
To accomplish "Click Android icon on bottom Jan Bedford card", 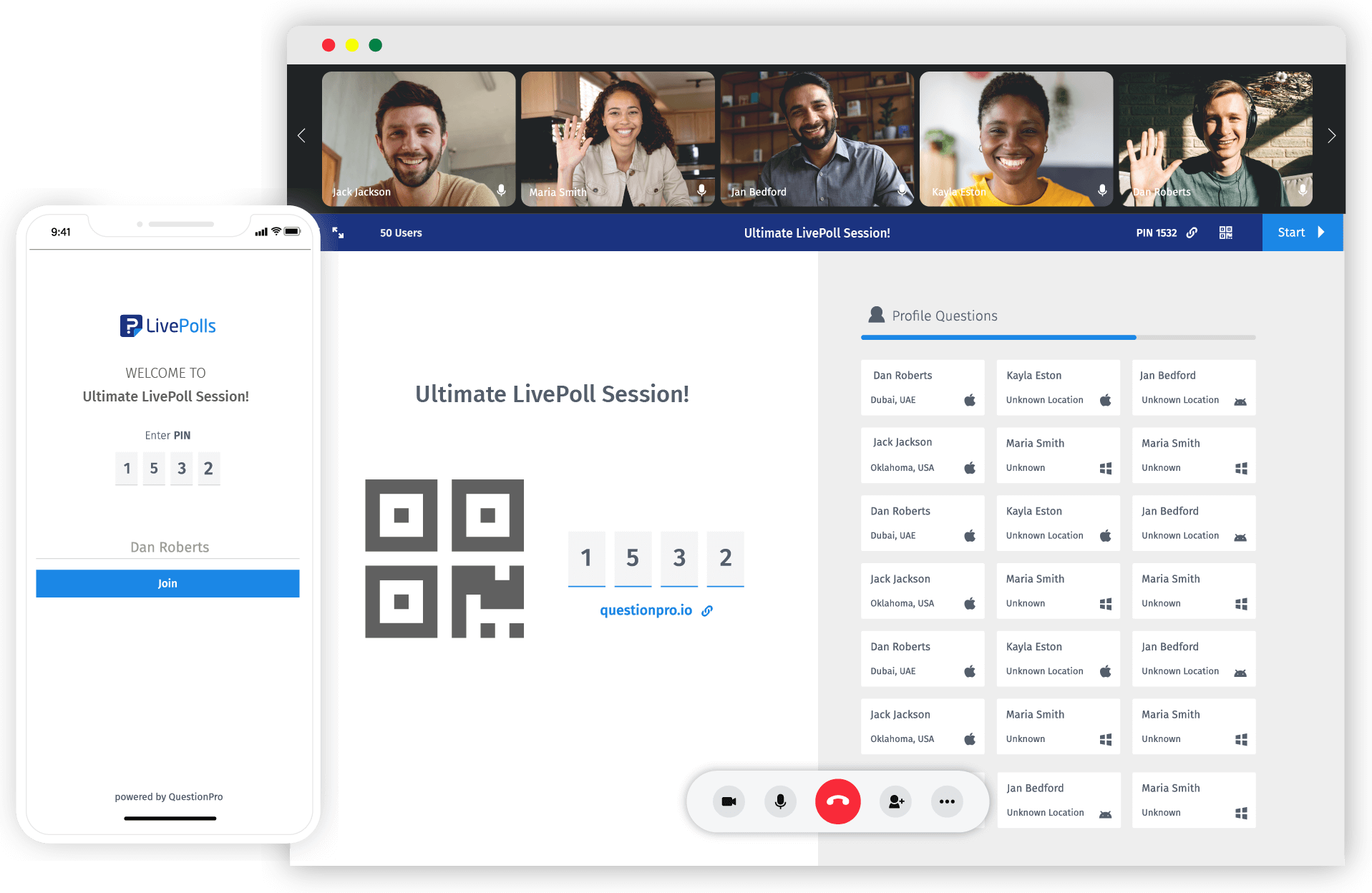I will [1105, 814].
